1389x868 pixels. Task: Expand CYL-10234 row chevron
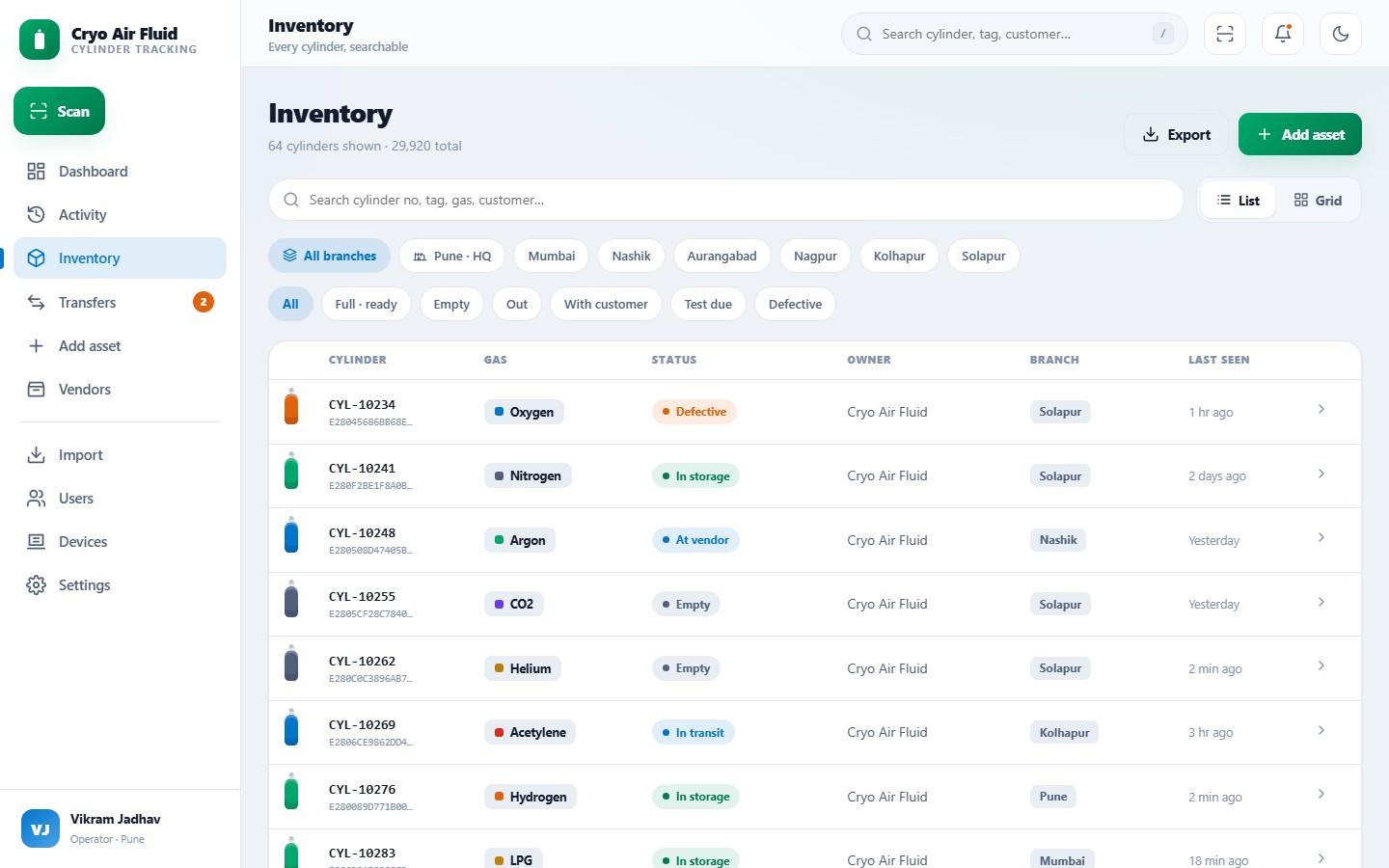click(x=1321, y=409)
